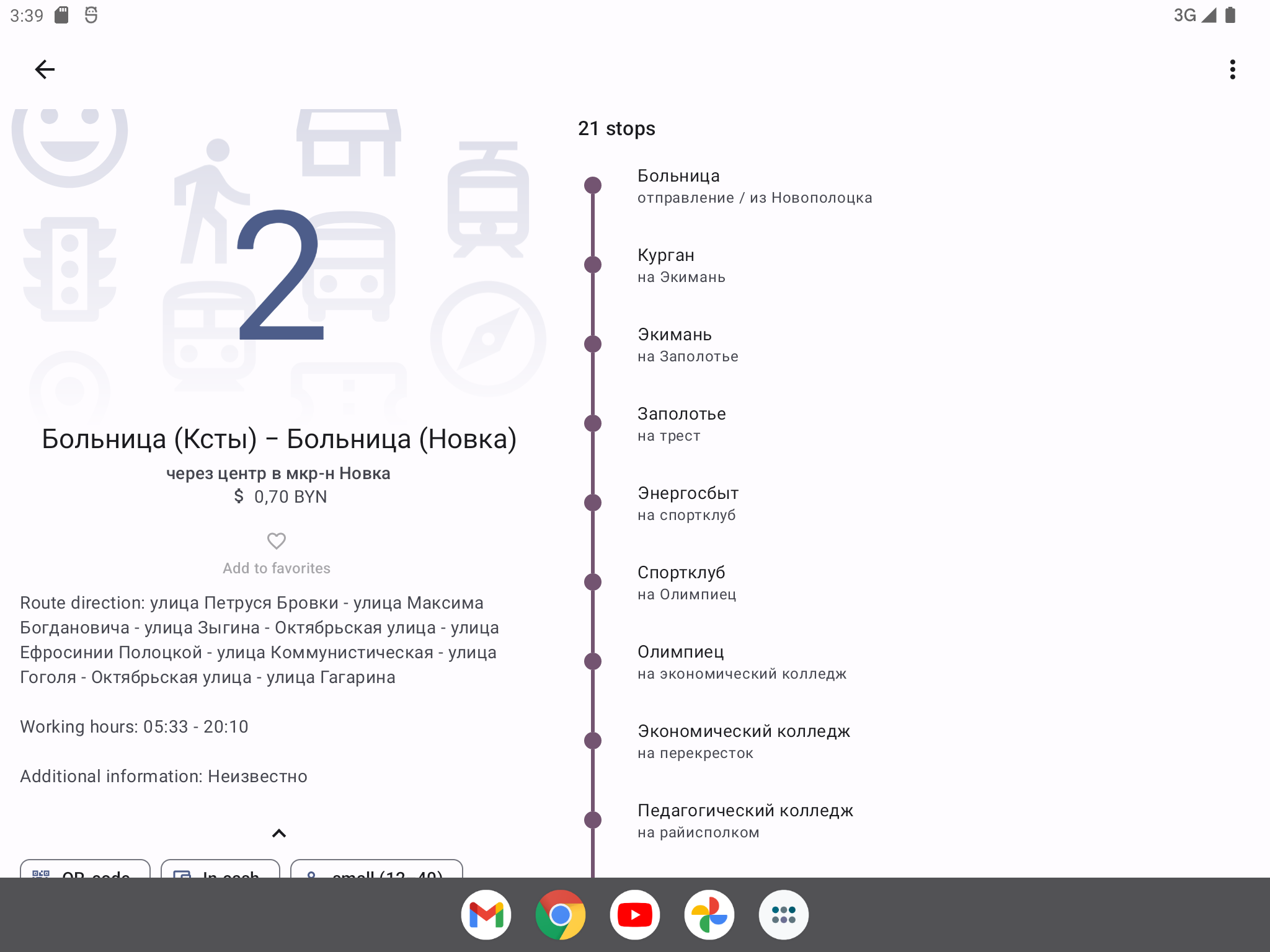The width and height of the screenshot is (1270, 952).
Task: Tap the QR code chip
Action: click(86, 870)
